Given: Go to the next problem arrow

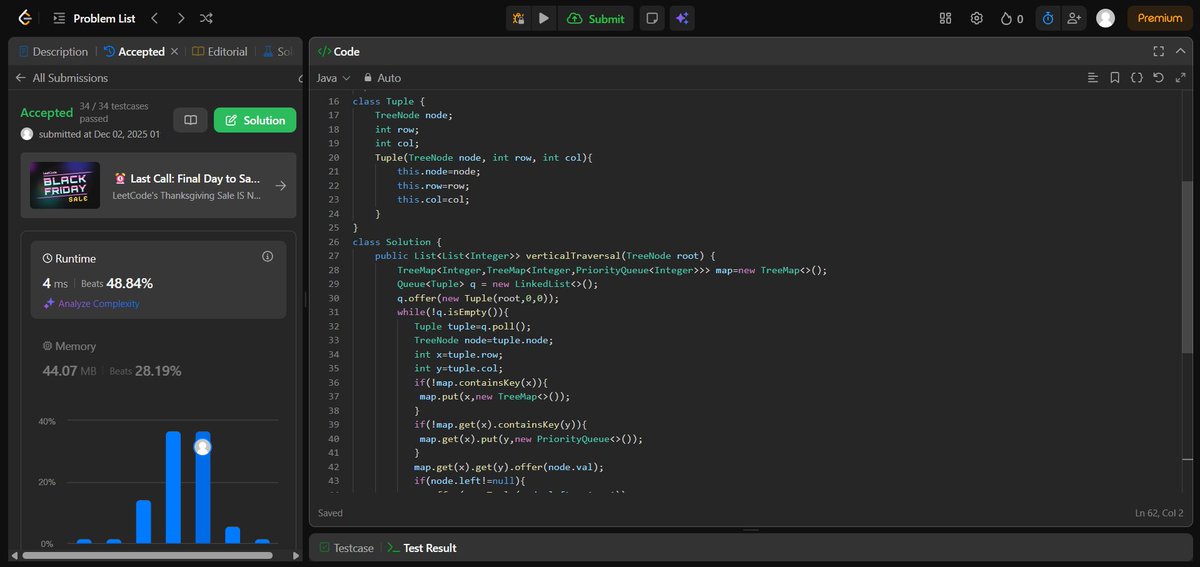Looking at the screenshot, I should tap(180, 18).
